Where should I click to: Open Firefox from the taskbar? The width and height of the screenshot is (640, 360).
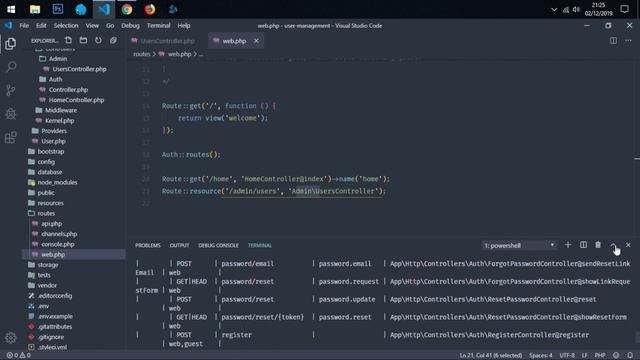tap(150, 9)
